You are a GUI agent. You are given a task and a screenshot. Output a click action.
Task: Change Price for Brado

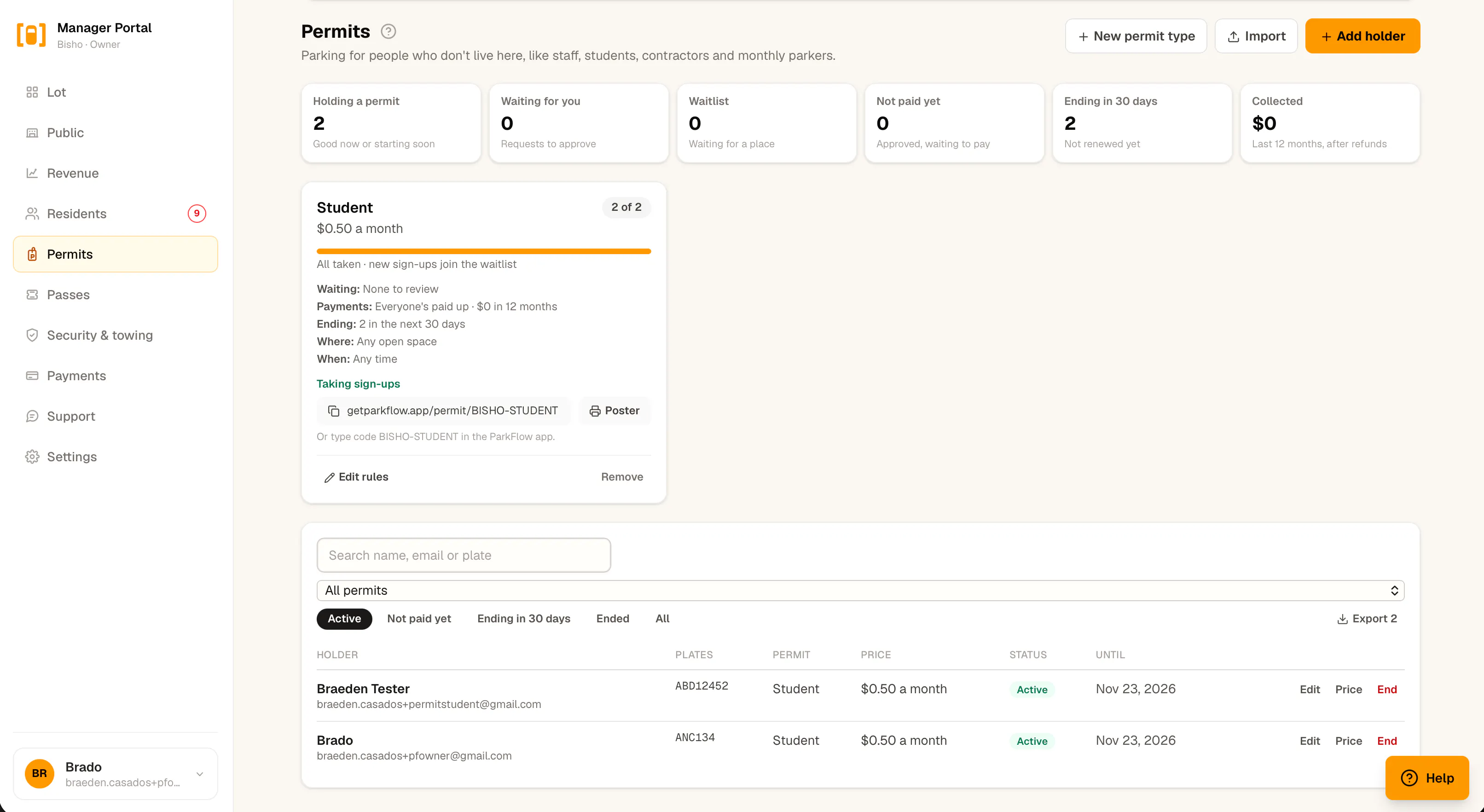point(1348,741)
